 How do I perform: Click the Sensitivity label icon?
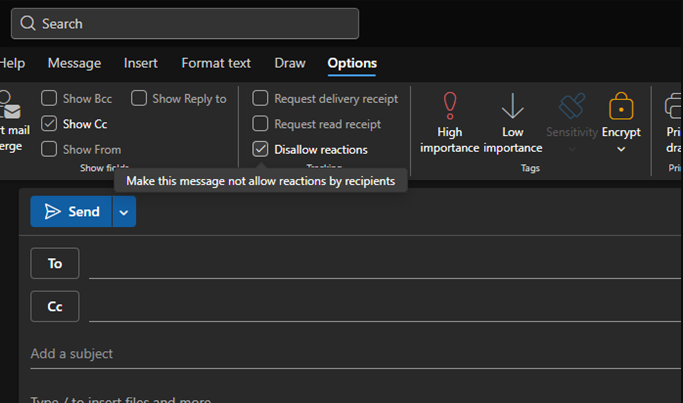[x=571, y=106]
